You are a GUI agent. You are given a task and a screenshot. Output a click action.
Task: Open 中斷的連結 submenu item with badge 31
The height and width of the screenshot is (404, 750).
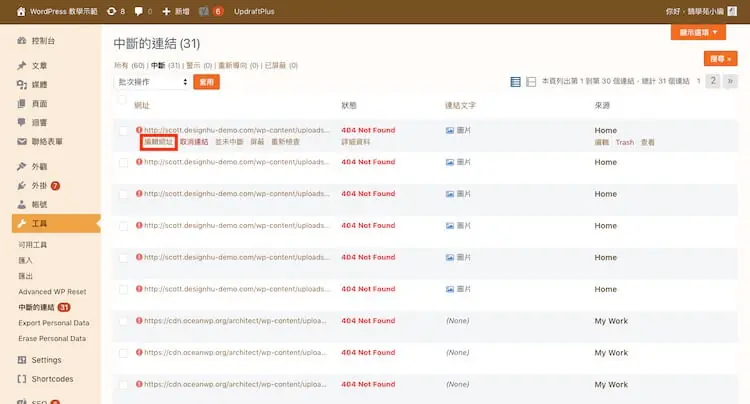click(44, 307)
